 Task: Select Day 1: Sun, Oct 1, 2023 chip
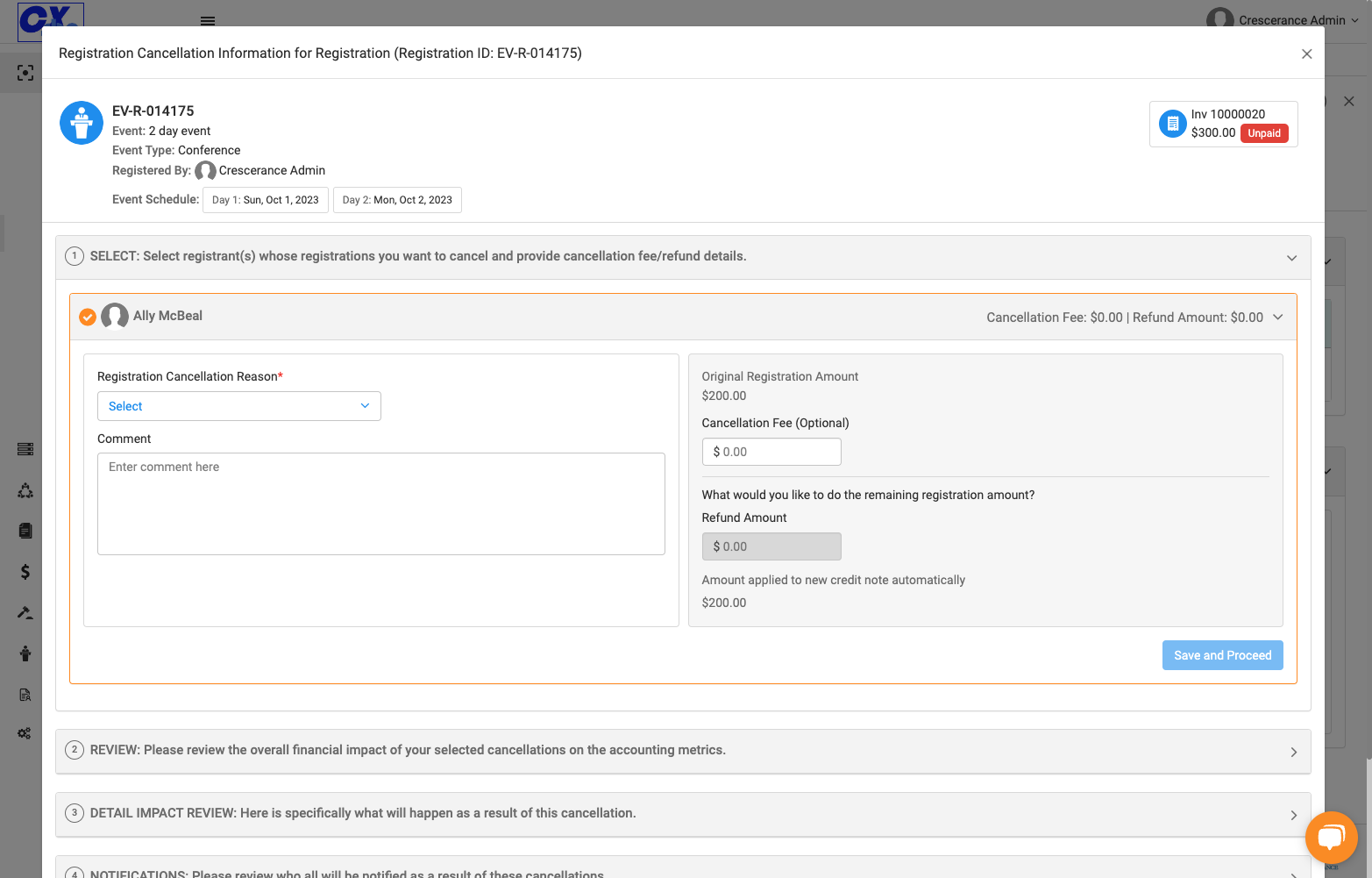(266, 200)
